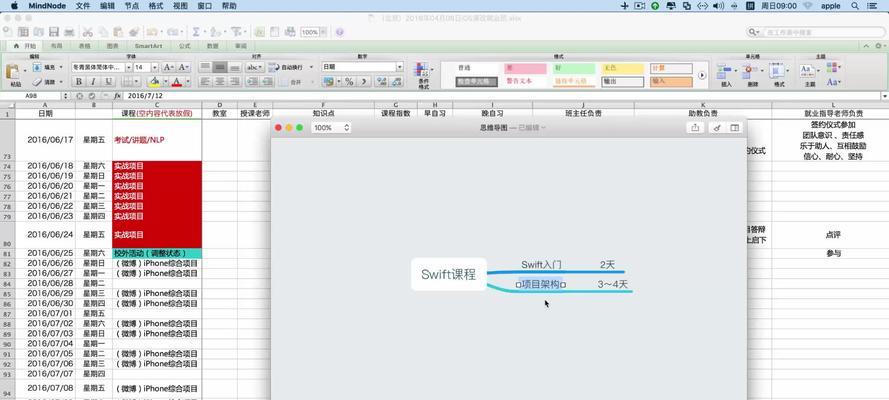
Task: Click the increase decimal places icon
Action: tap(382, 82)
